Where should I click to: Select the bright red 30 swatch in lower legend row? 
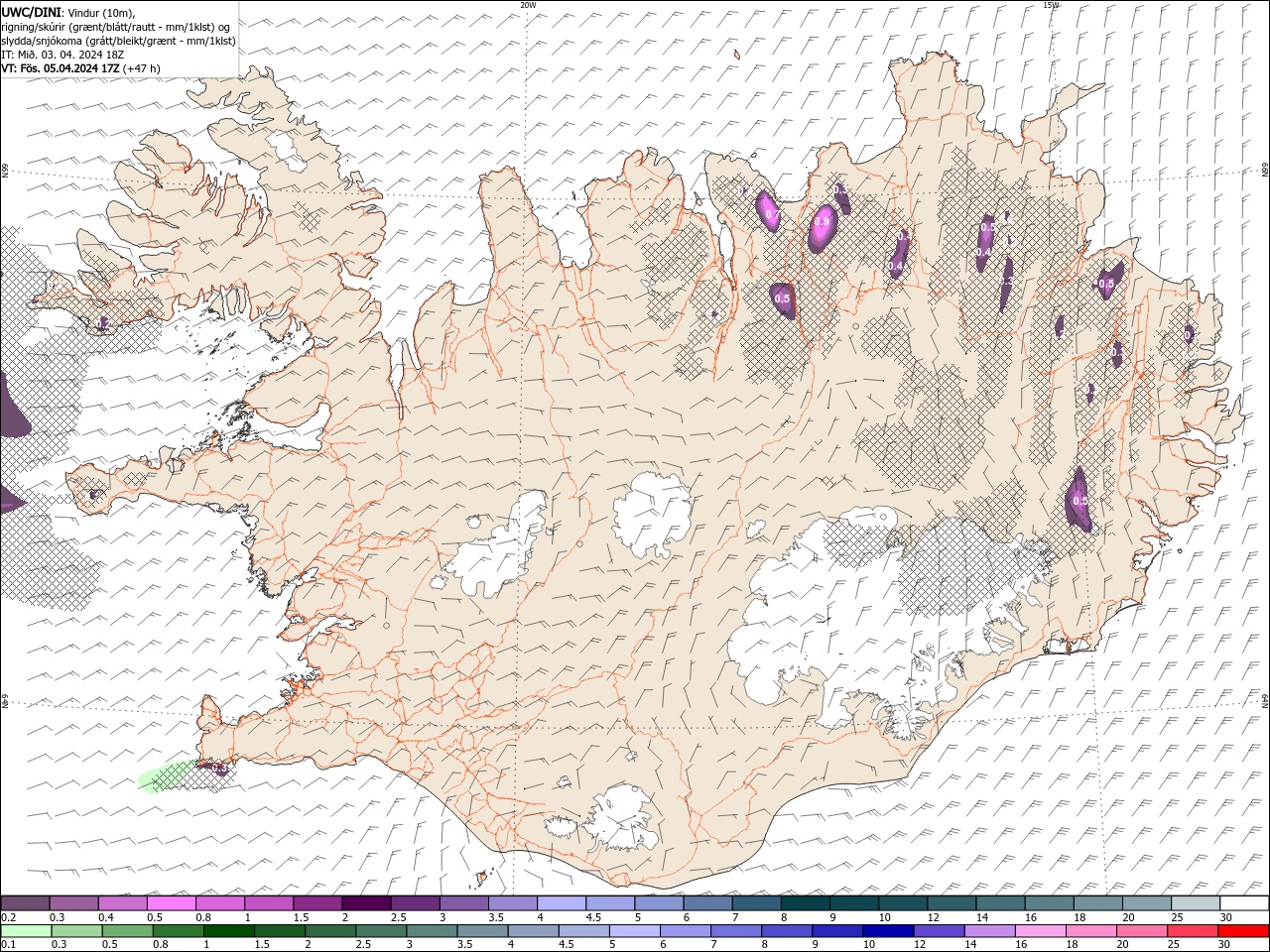click(x=1244, y=930)
